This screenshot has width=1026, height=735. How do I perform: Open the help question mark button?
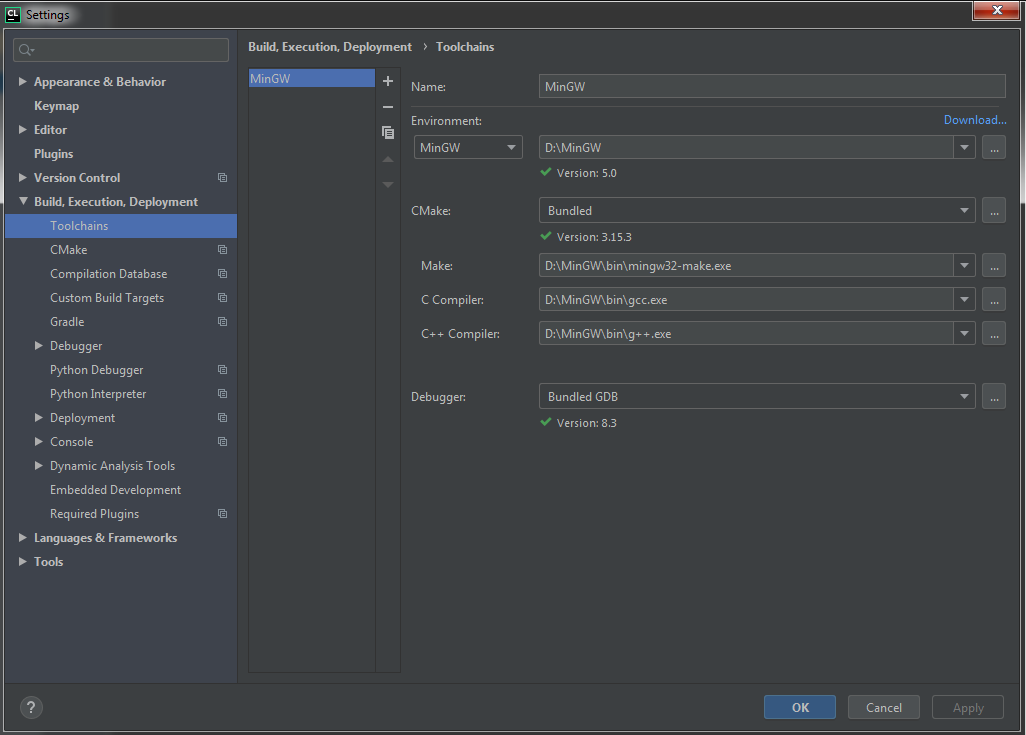click(x=31, y=707)
